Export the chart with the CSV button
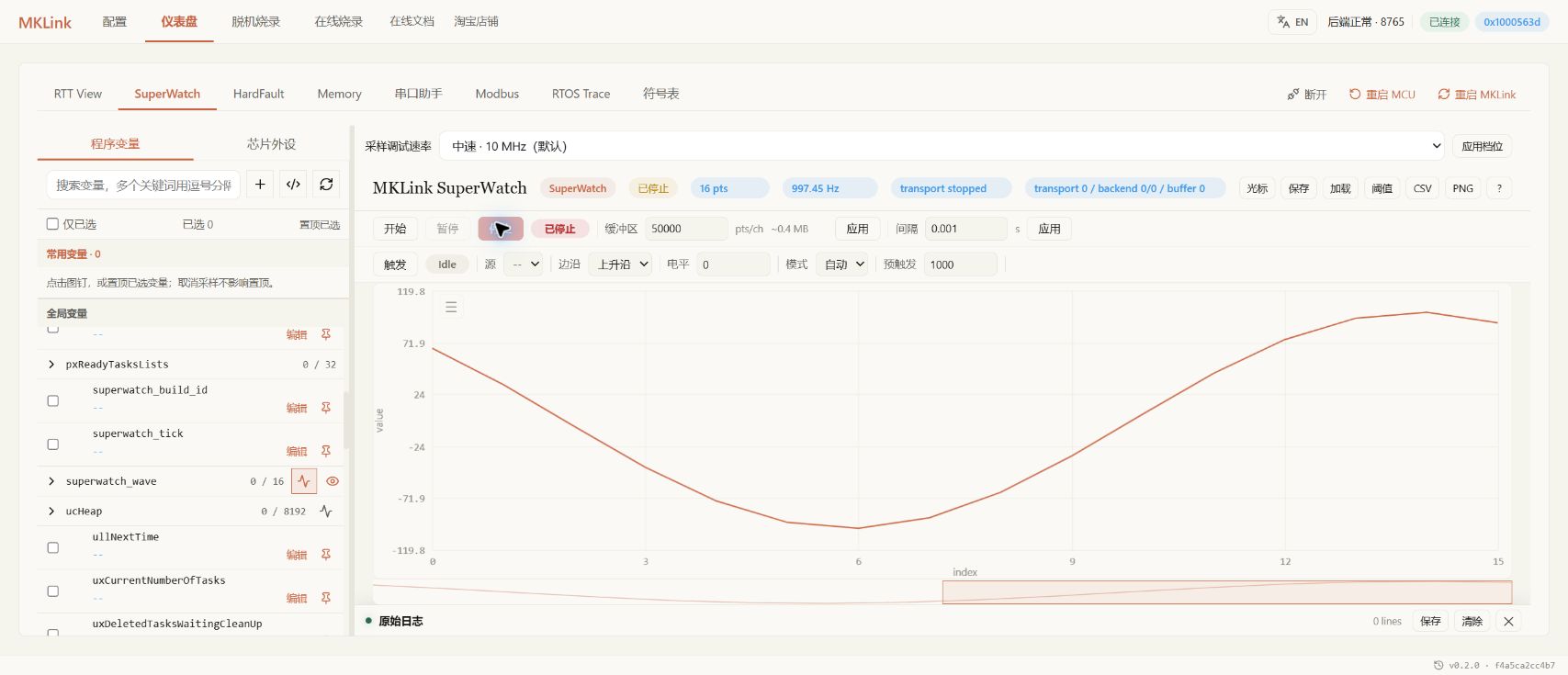The width and height of the screenshot is (1568, 675). tap(1422, 188)
